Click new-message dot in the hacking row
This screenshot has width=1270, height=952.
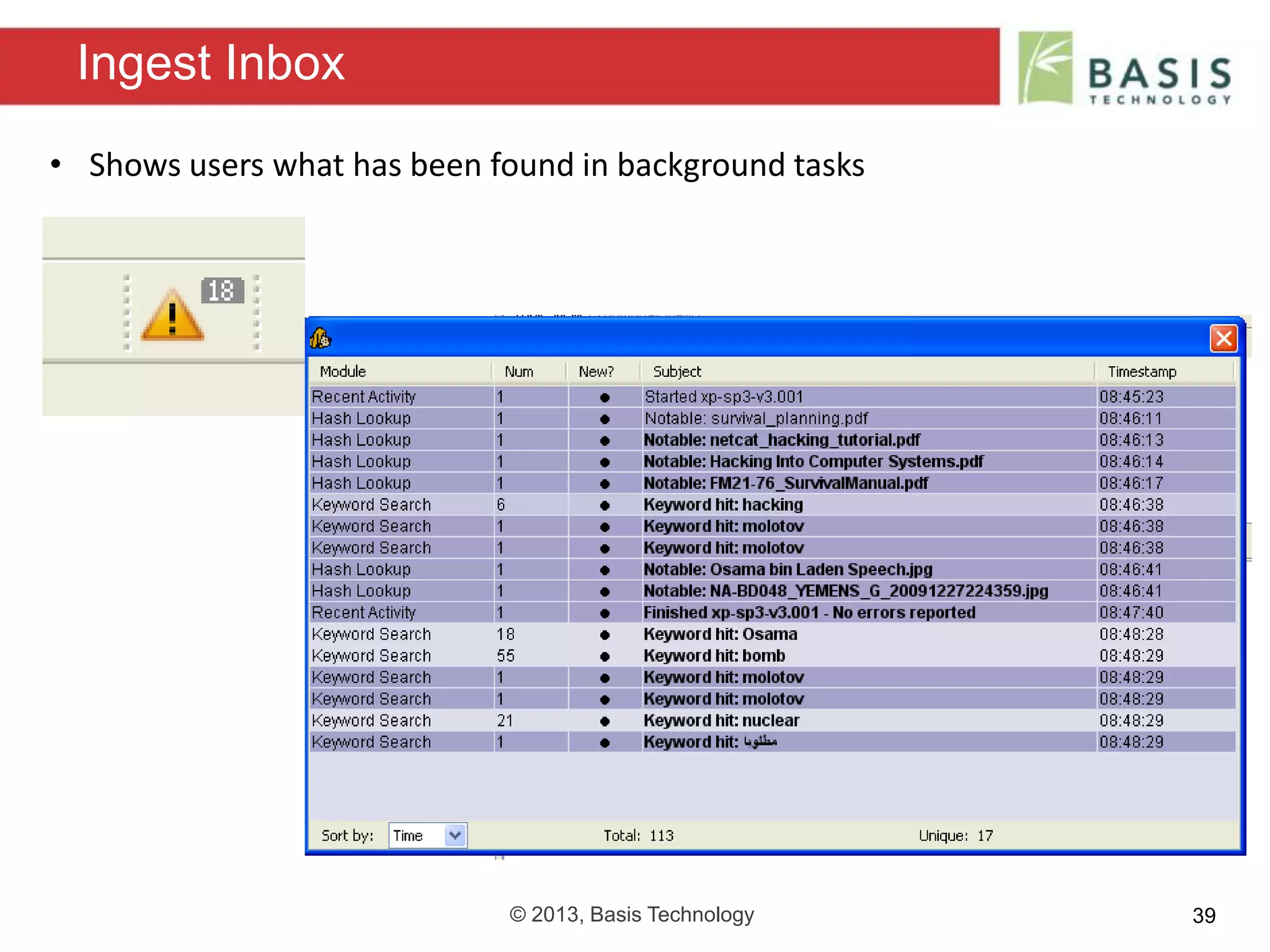[605, 505]
